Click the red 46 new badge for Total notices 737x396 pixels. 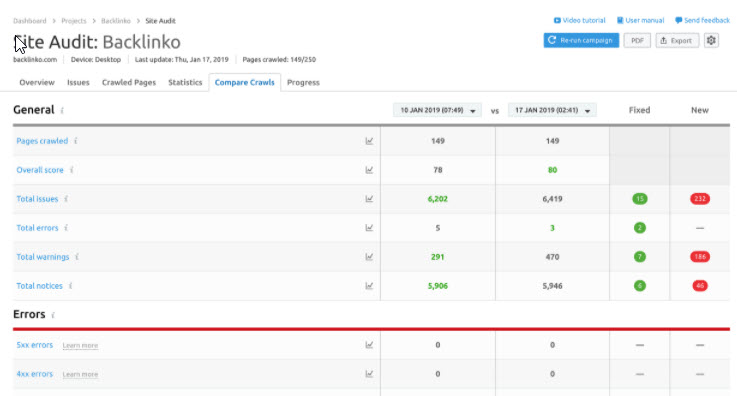point(700,286)
